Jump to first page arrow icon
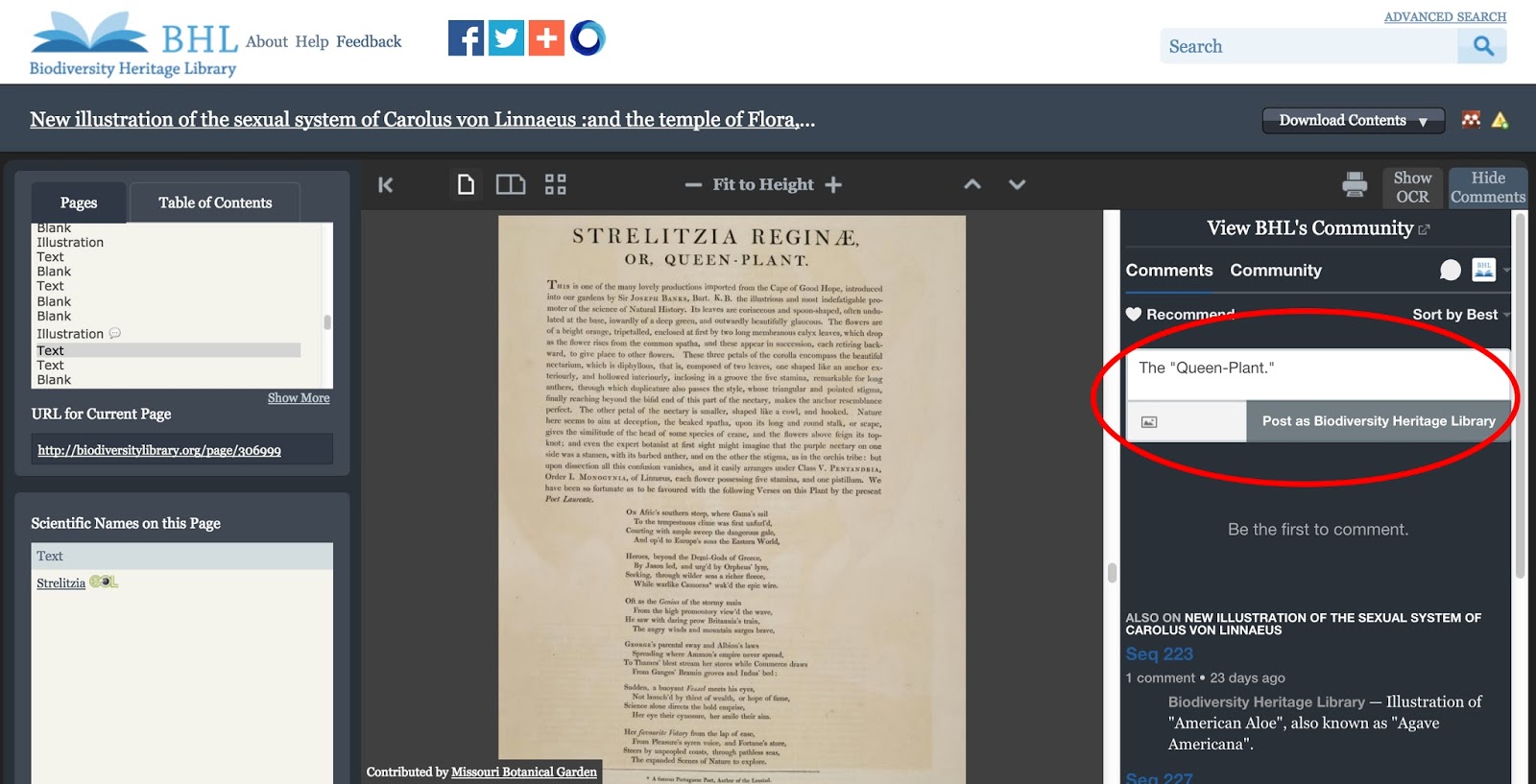This screenshot has width=1536, height=784. click(386, 185)
